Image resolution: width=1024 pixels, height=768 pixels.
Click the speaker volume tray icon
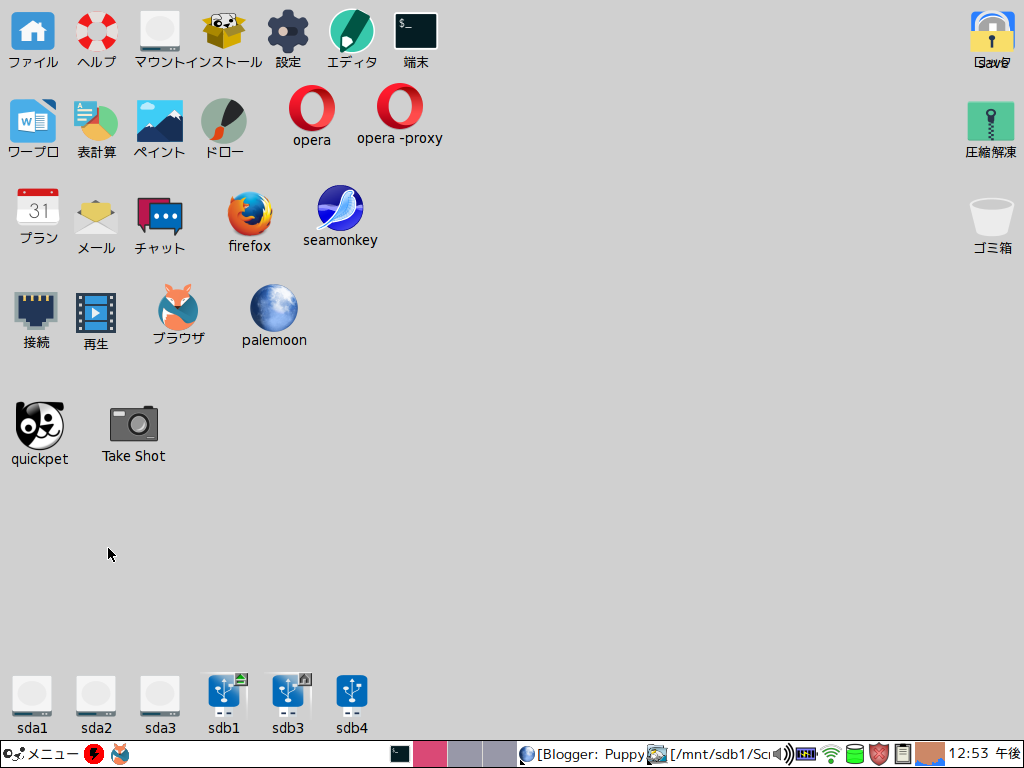tap(783, 754)
